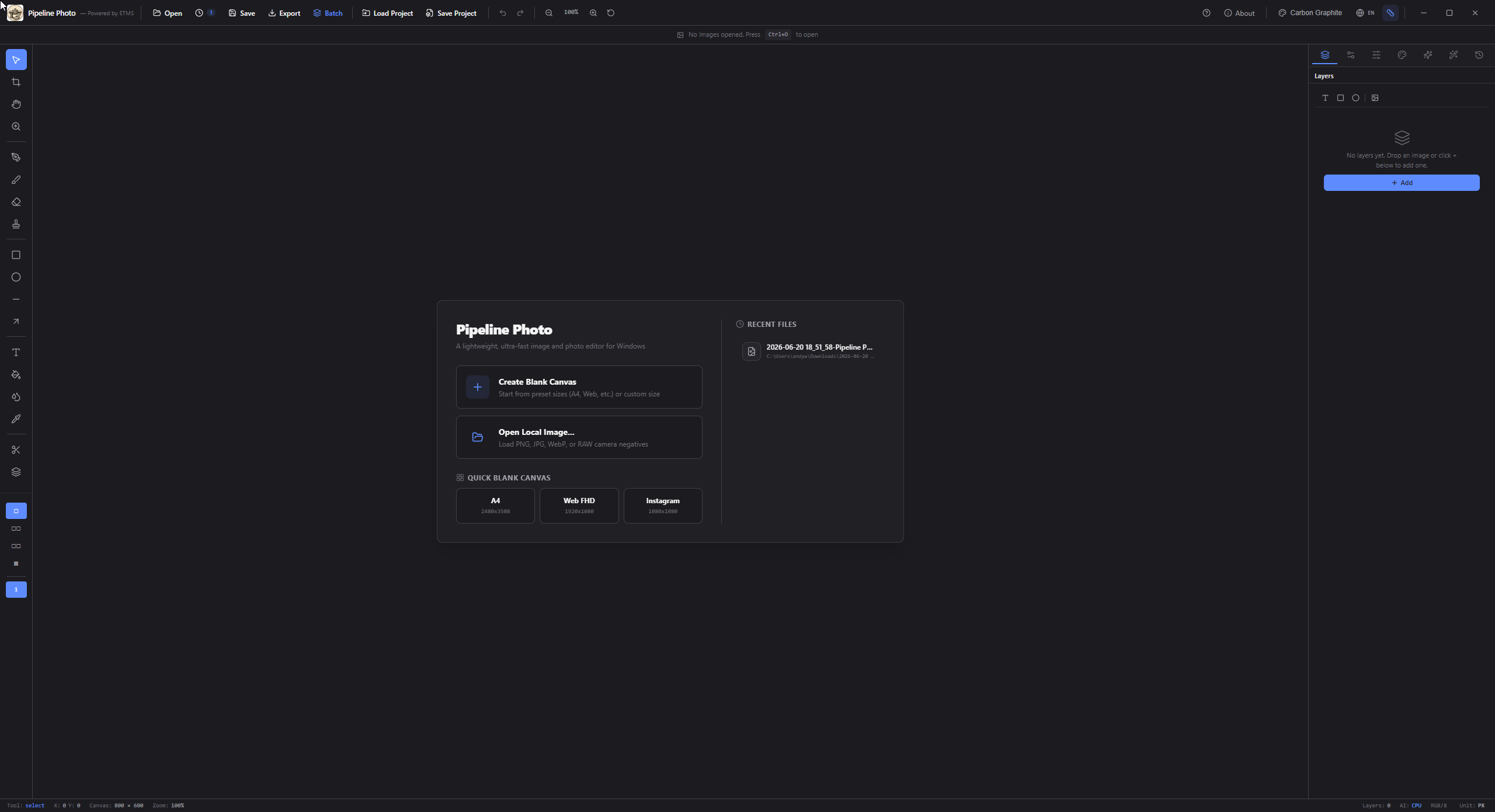Switch to single-pane view layout
Screen dimensions: 1495x812
click(16, 511)
